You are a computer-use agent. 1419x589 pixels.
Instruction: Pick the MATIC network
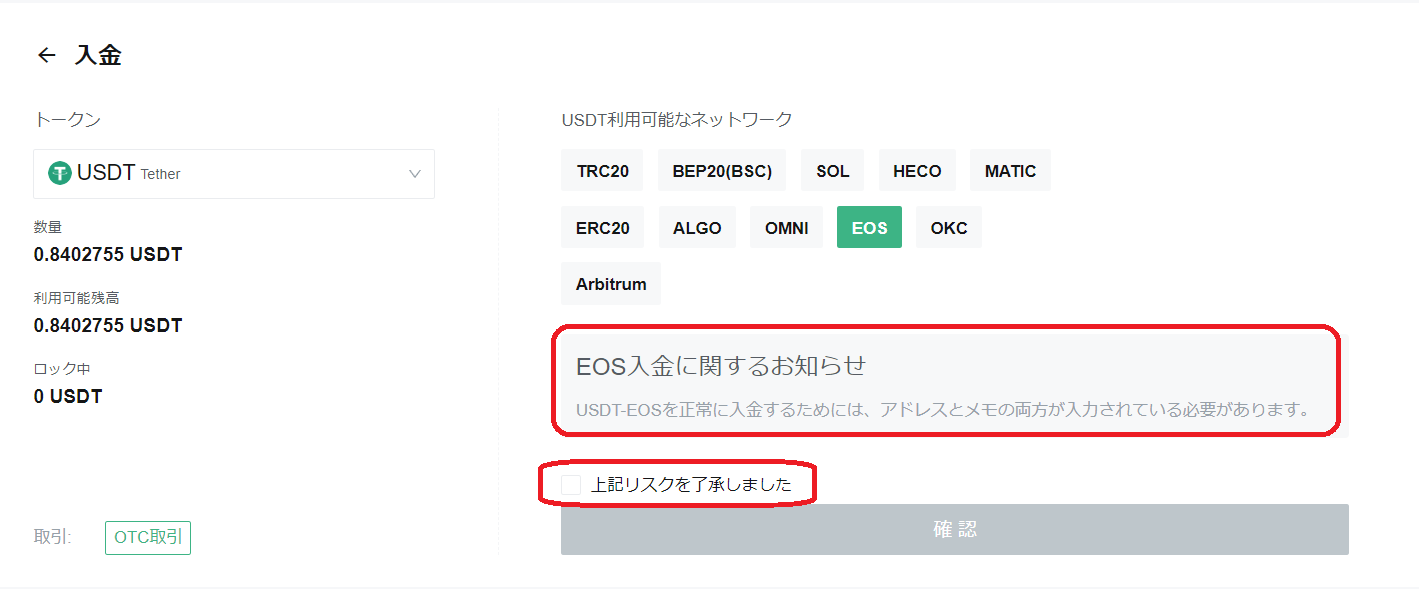1010,170
